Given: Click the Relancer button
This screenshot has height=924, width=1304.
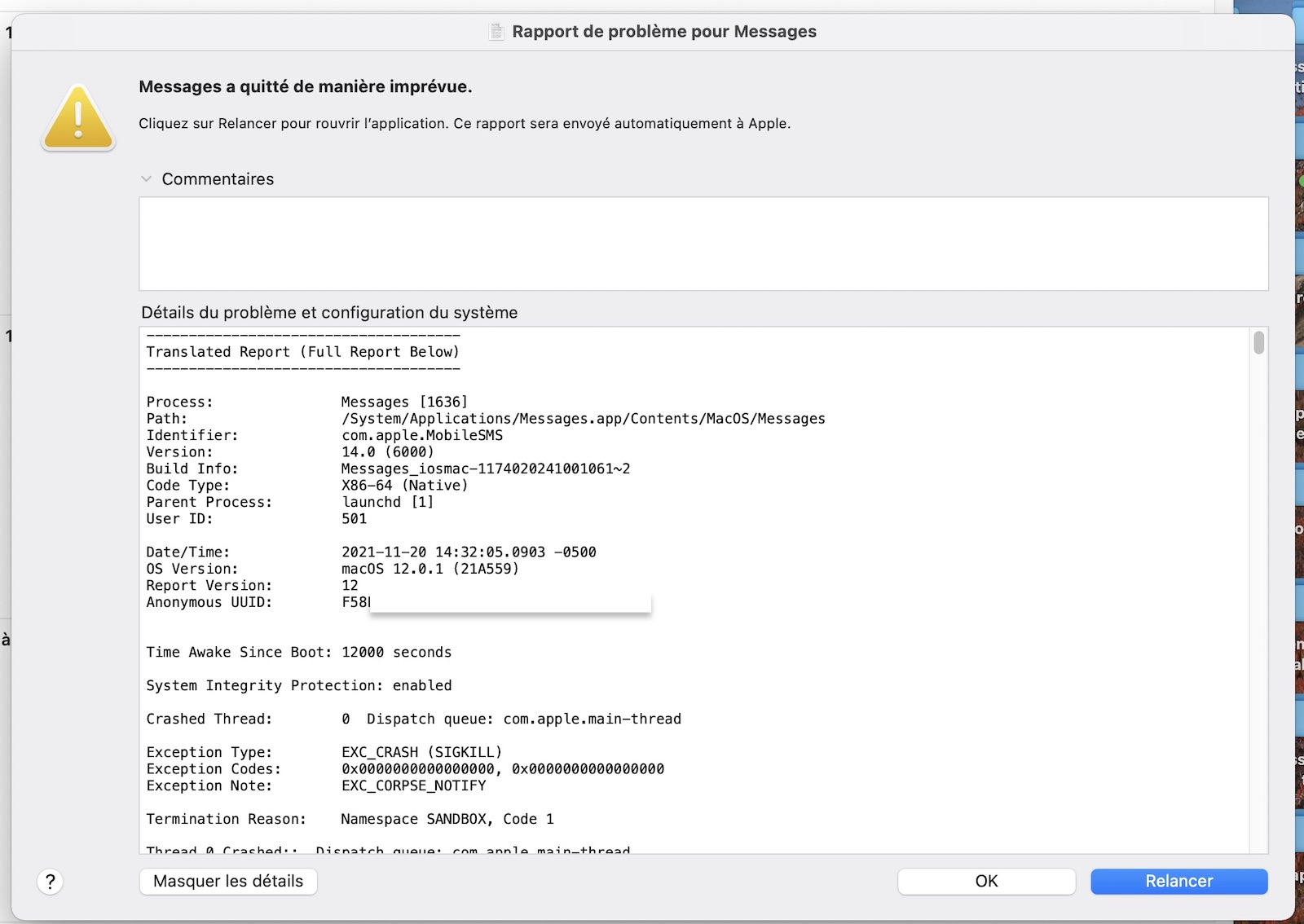Looking at the screenshot, I should (x=1178, y=881).
